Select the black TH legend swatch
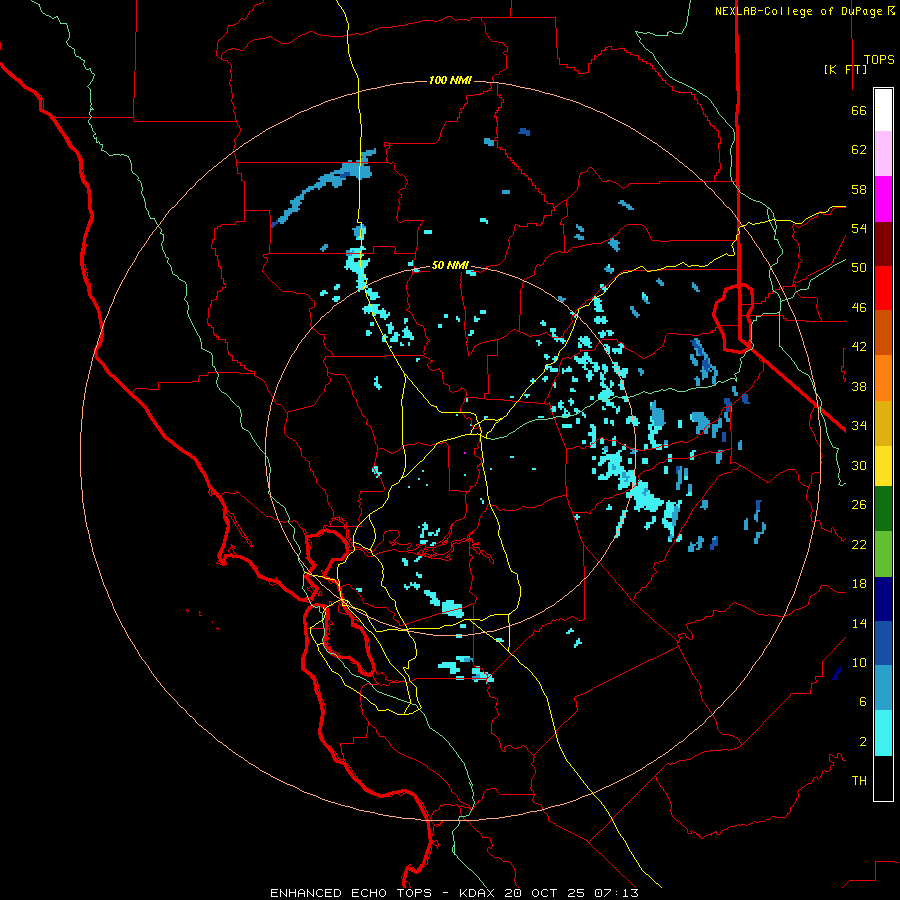 click(883, 778)
